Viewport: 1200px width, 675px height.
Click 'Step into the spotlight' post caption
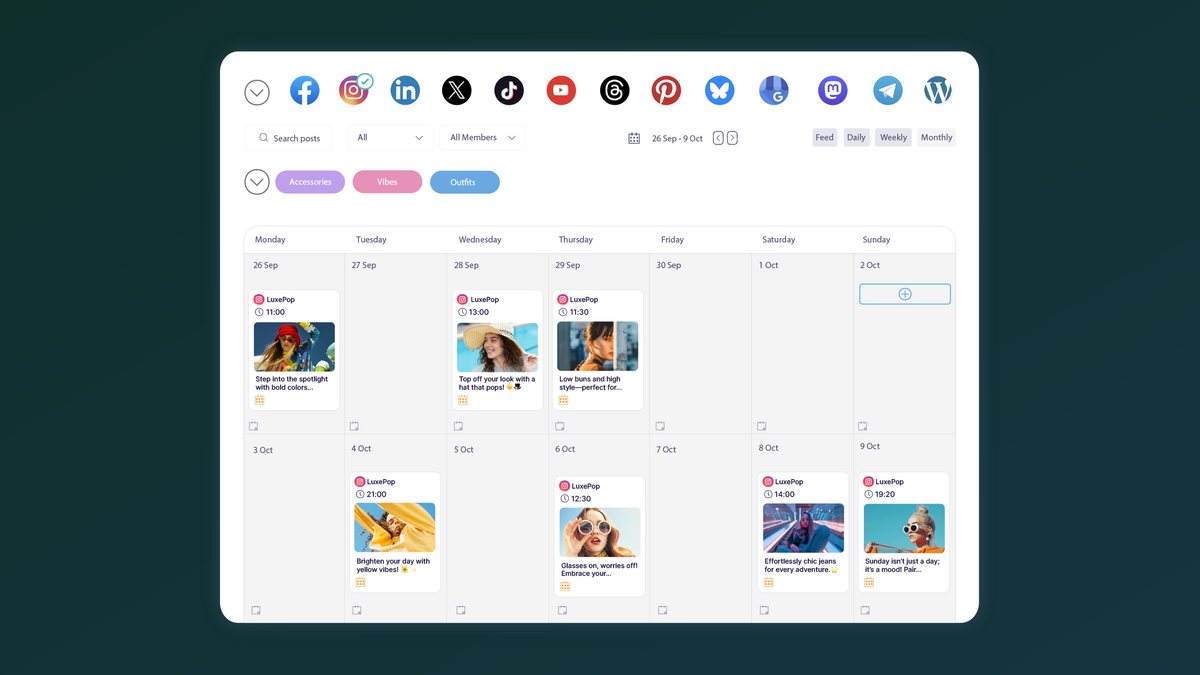(x=292, y=383)
